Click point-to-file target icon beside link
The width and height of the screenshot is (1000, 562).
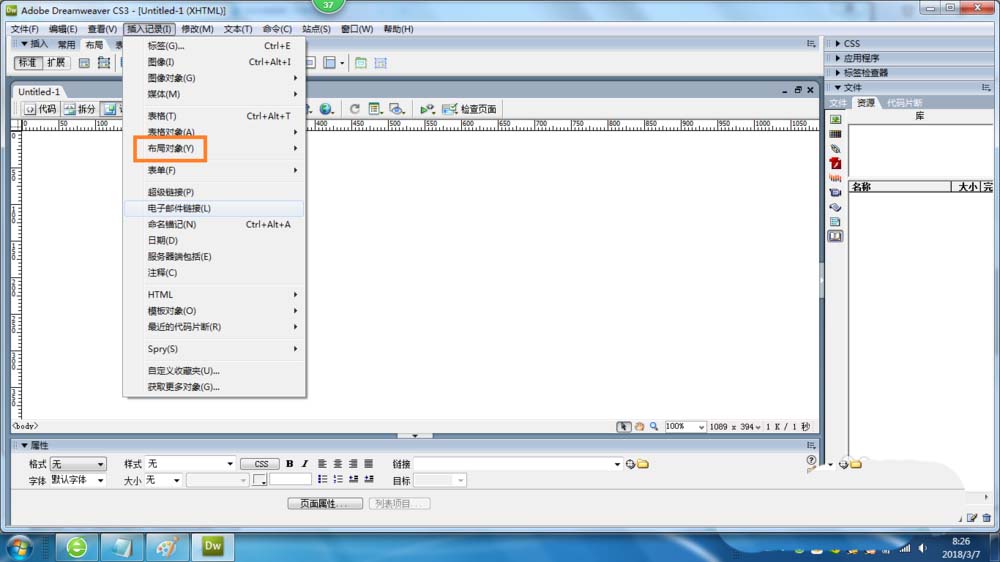coord(630,464)
